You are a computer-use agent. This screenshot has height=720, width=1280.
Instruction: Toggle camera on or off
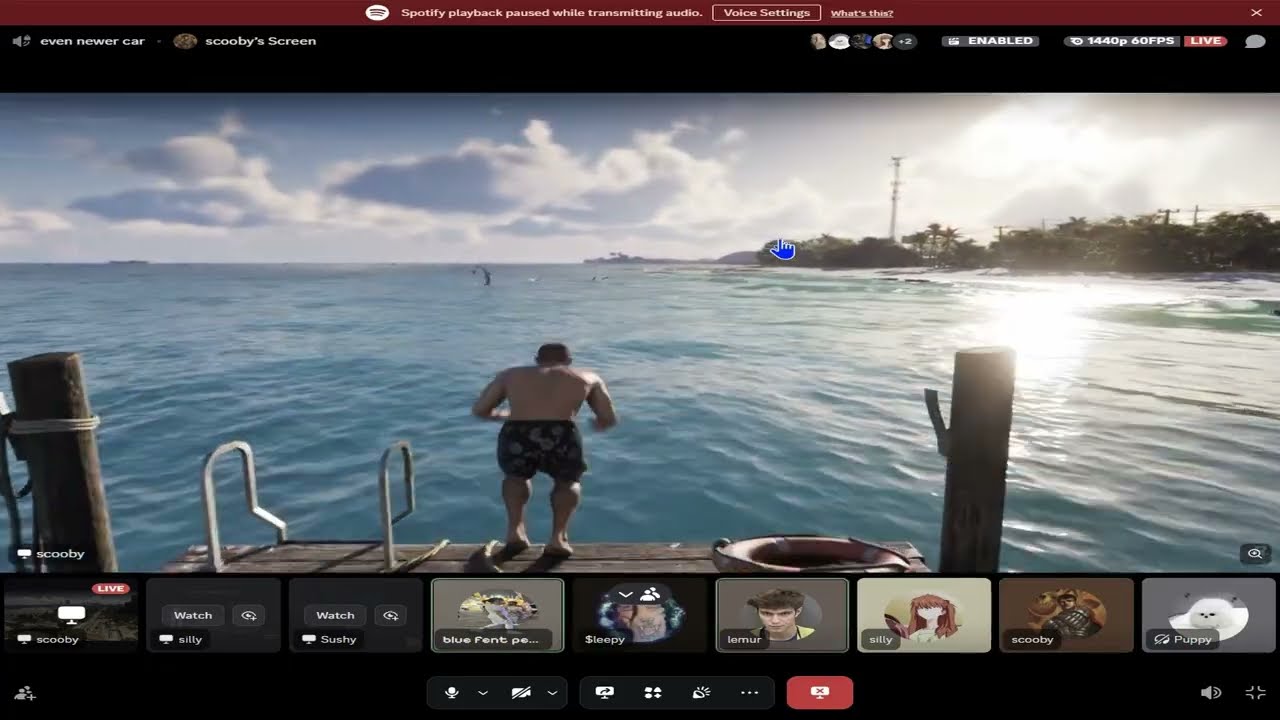(x=521, y=692)
